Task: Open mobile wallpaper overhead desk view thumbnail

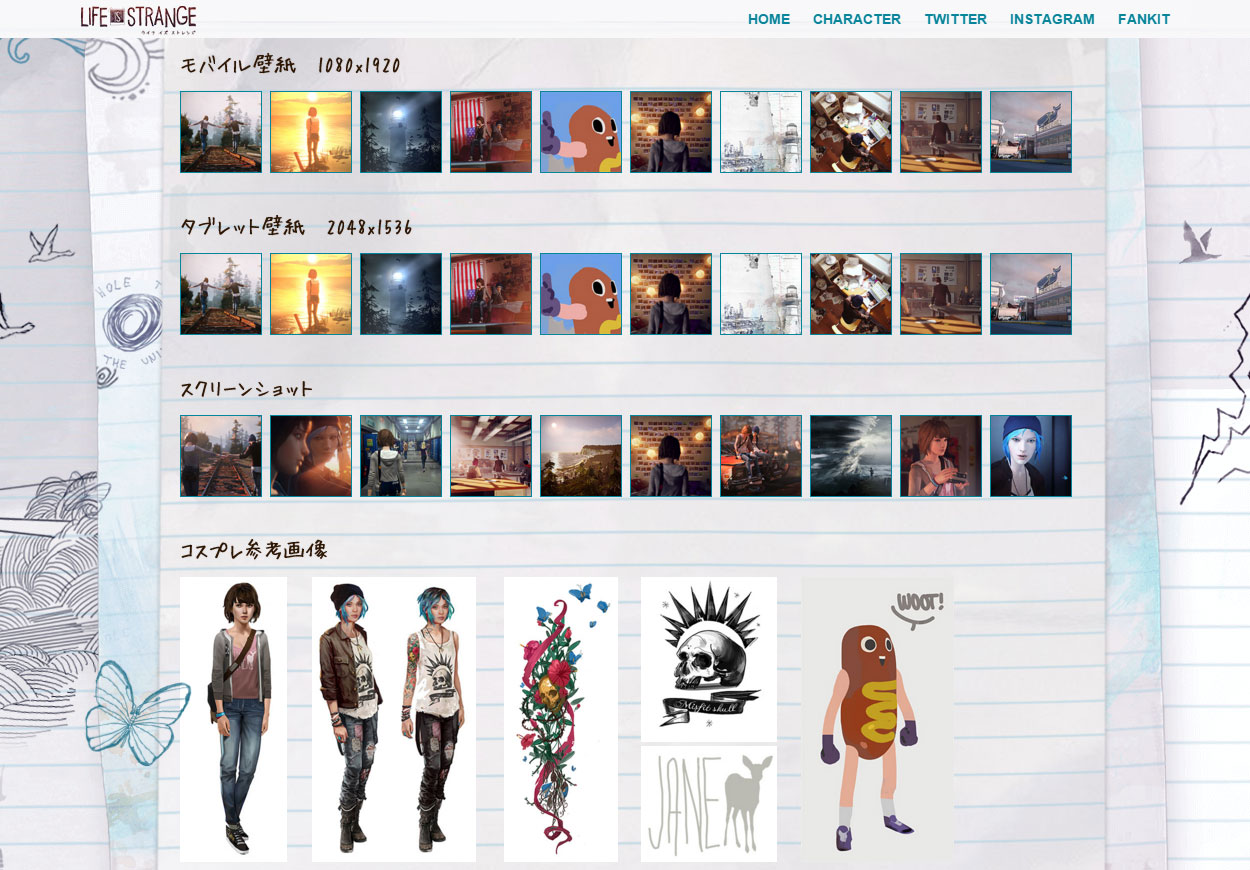Action: [851, 132]
